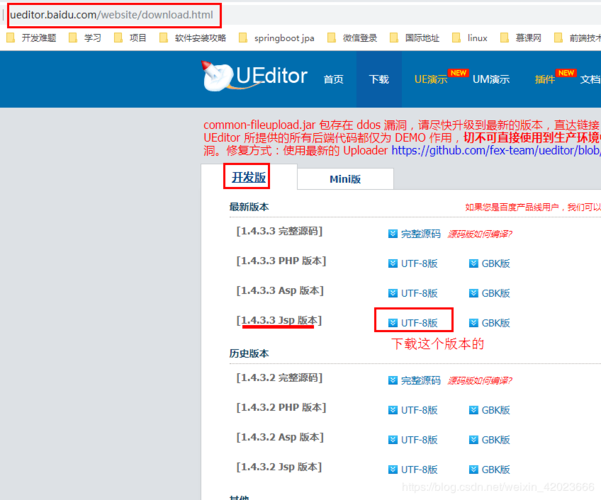Image resolution: width=601 pixels, height=500 pixels.
Task: Select the [1.4.3.3 Jsp 版本] row label
Action: pyautogui.click(x=279, y=320)
